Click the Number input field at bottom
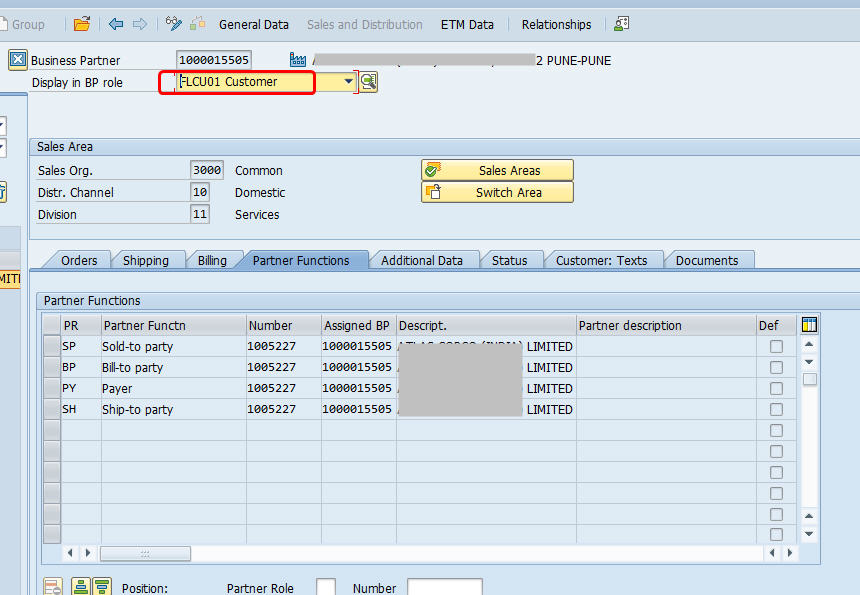Viewport: 860px width, 595px height. coord(445,587)
